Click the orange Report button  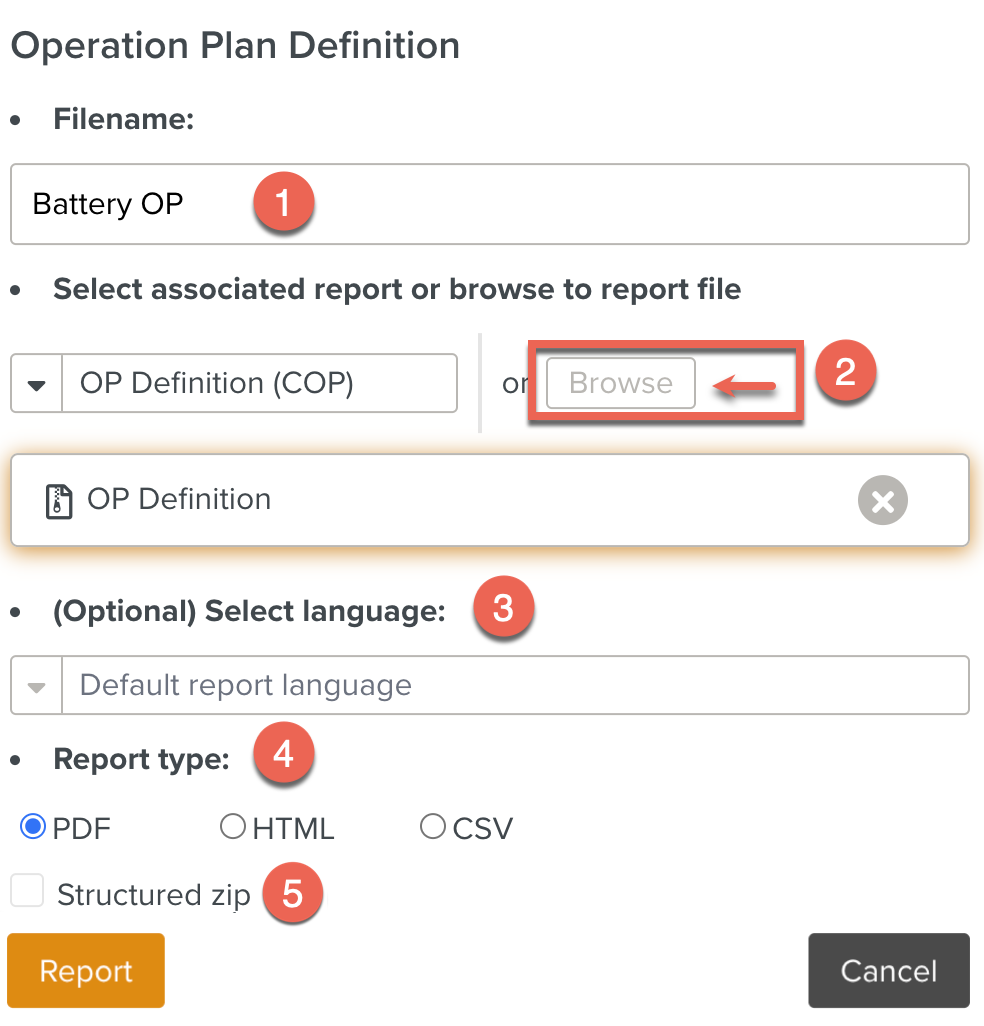(86, 971)
